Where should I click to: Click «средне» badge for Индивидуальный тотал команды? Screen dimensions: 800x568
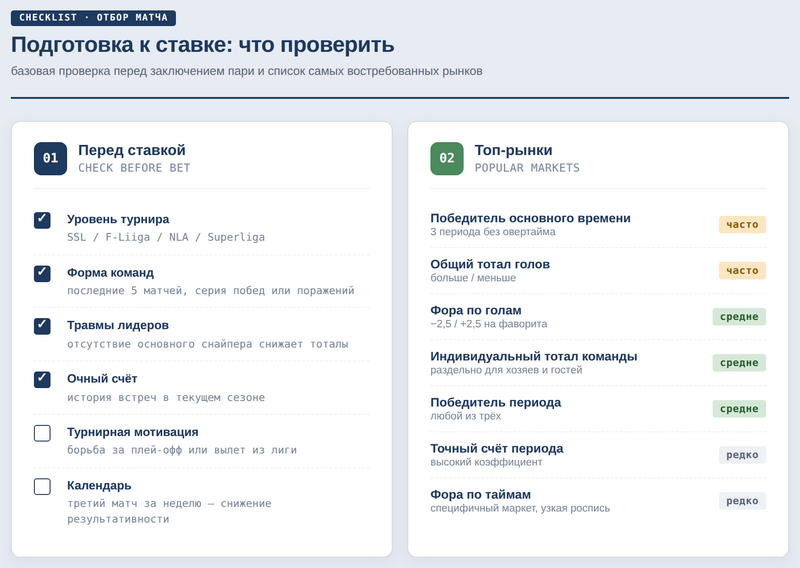pyautogui.click(x=739, y=363)
